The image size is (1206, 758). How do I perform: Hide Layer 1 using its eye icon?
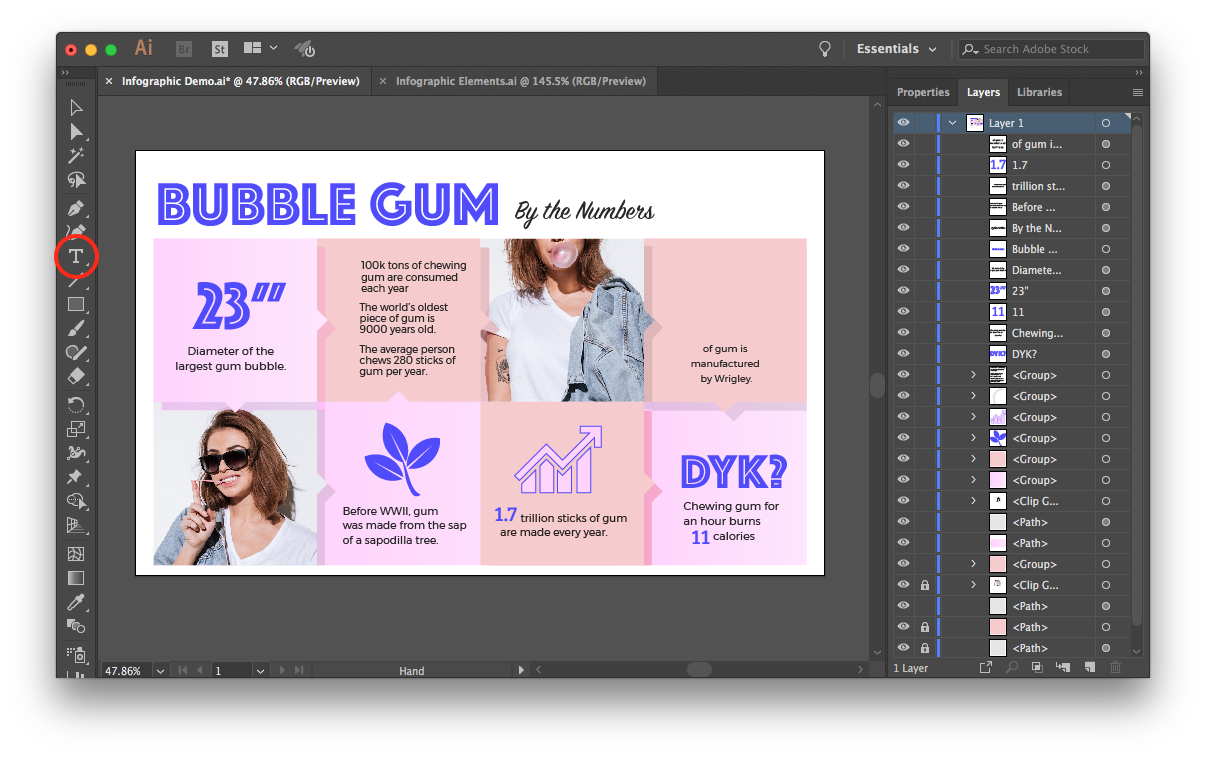(903, 123)
